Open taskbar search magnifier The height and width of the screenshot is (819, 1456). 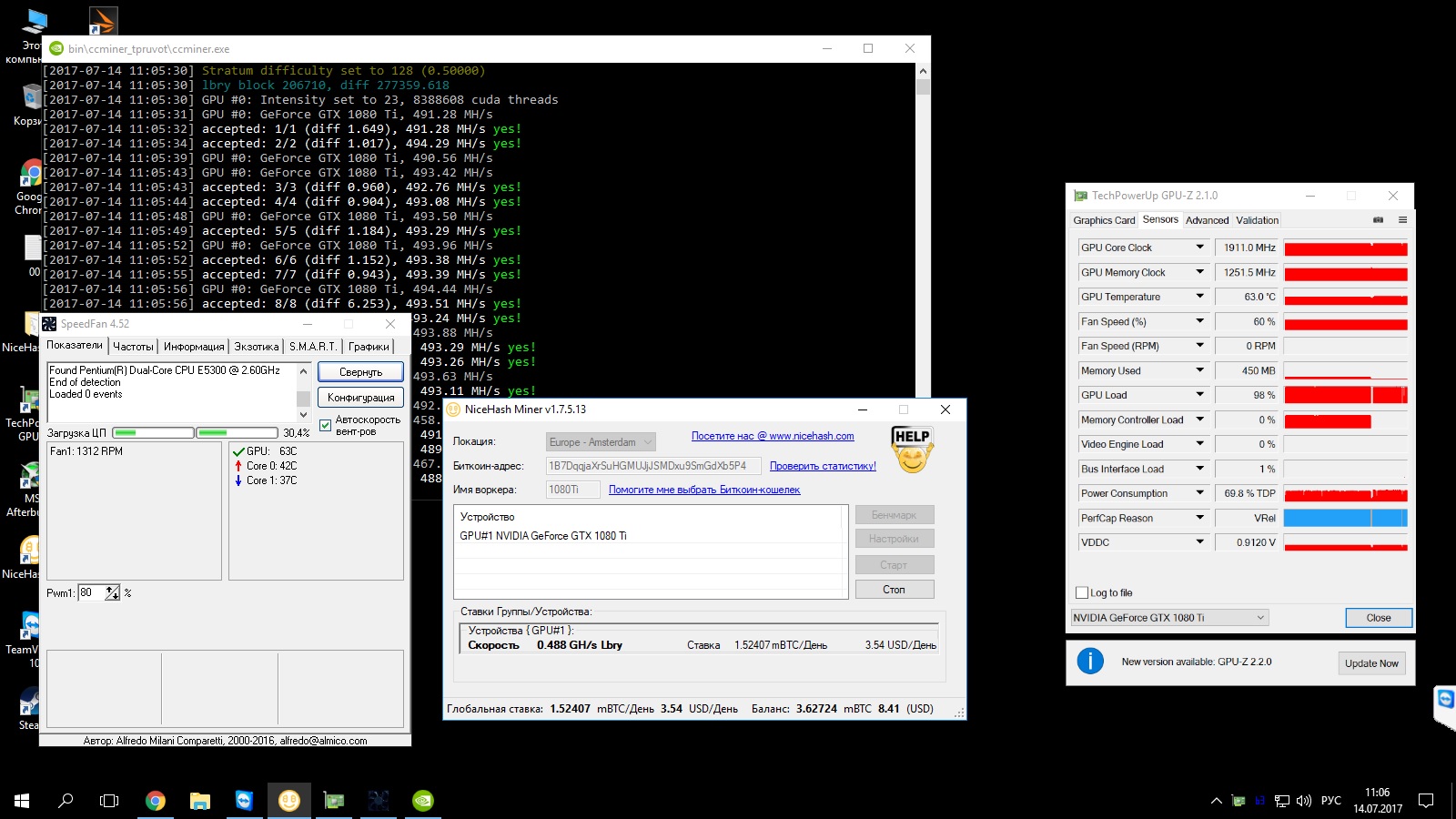(66, 801)
